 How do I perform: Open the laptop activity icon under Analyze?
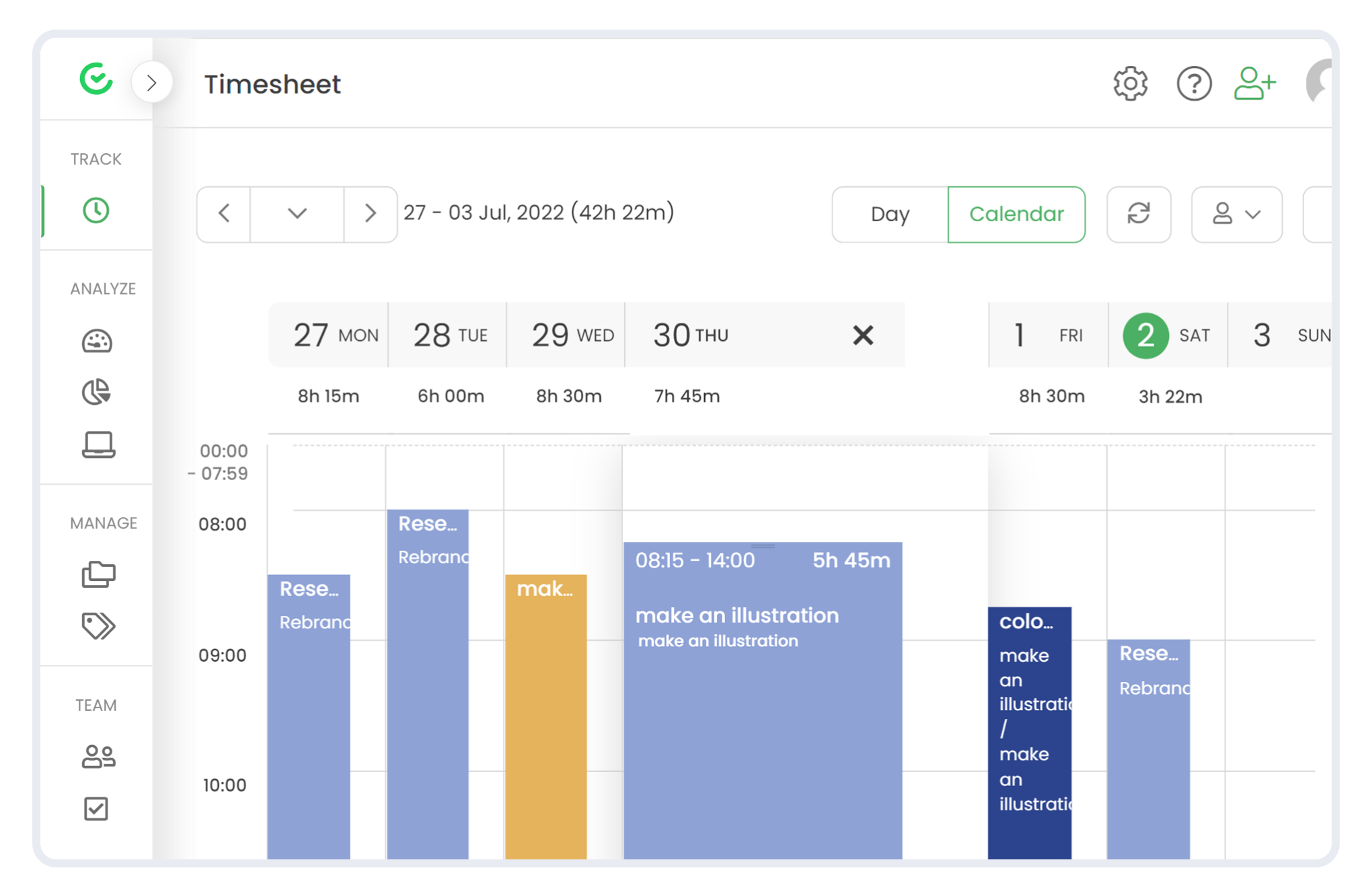tap(98, 444)
